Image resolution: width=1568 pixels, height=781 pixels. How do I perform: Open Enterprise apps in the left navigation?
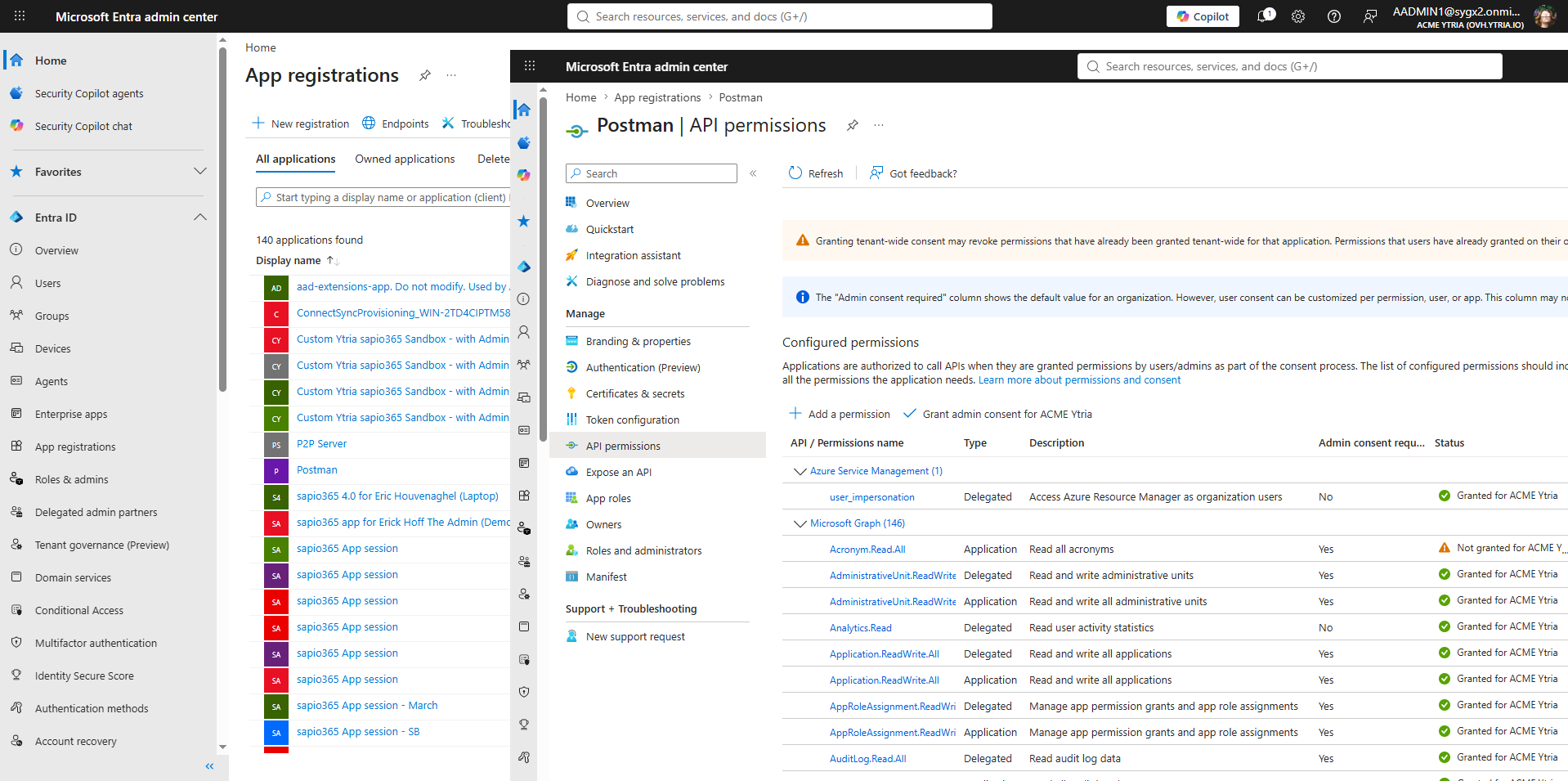(x=71, y=415)
